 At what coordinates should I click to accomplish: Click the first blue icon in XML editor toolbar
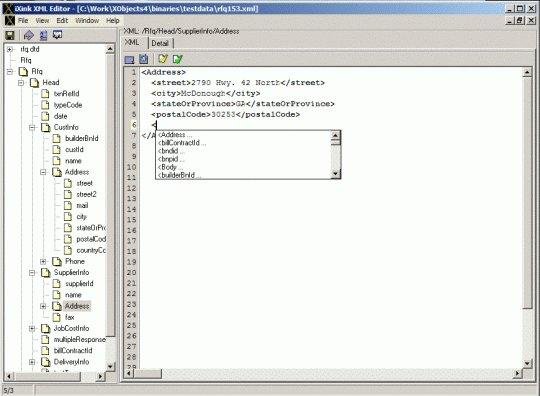coord(129,60)
